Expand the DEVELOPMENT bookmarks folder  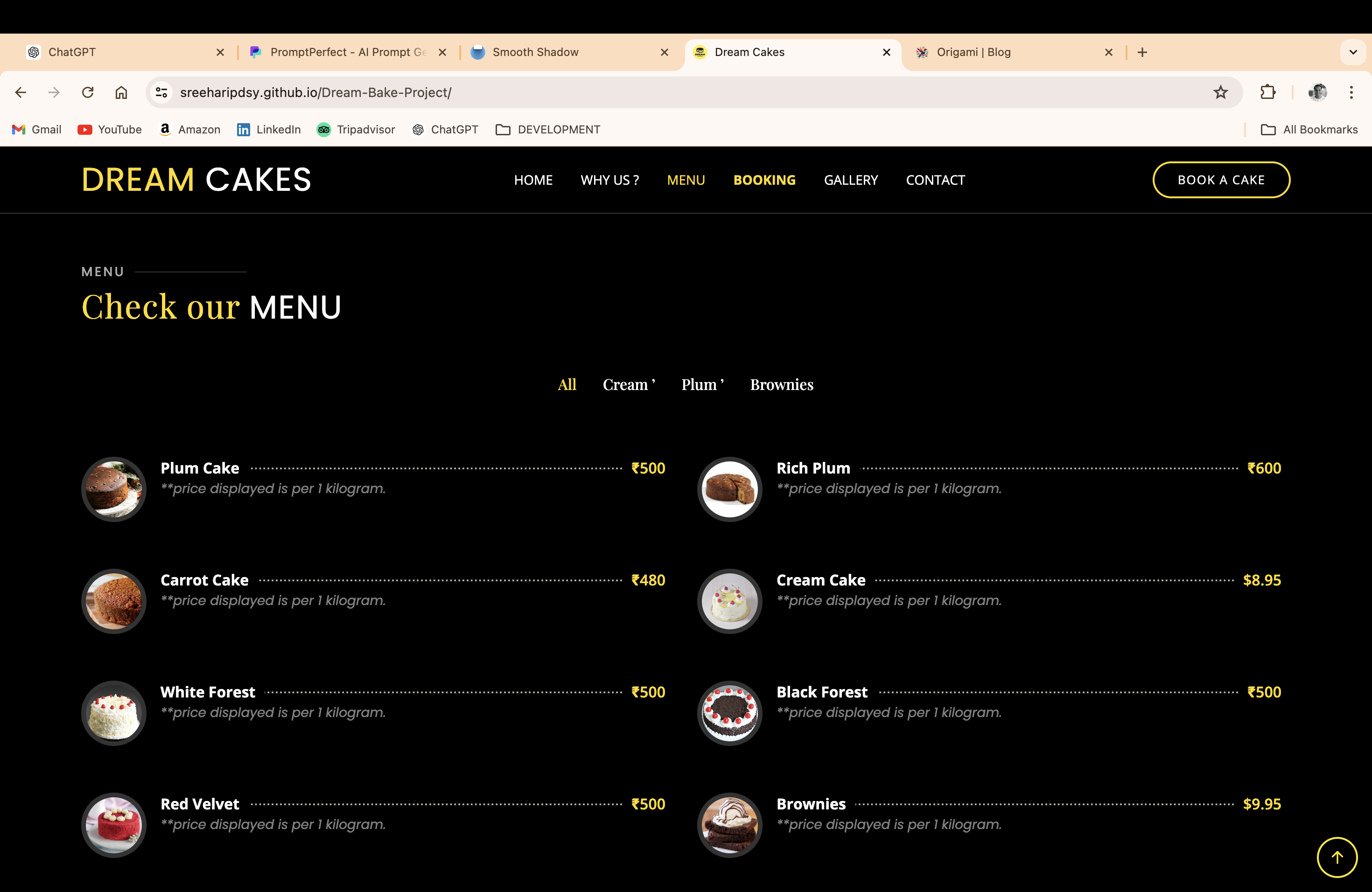pyautogui.click(x=548, y=130)
